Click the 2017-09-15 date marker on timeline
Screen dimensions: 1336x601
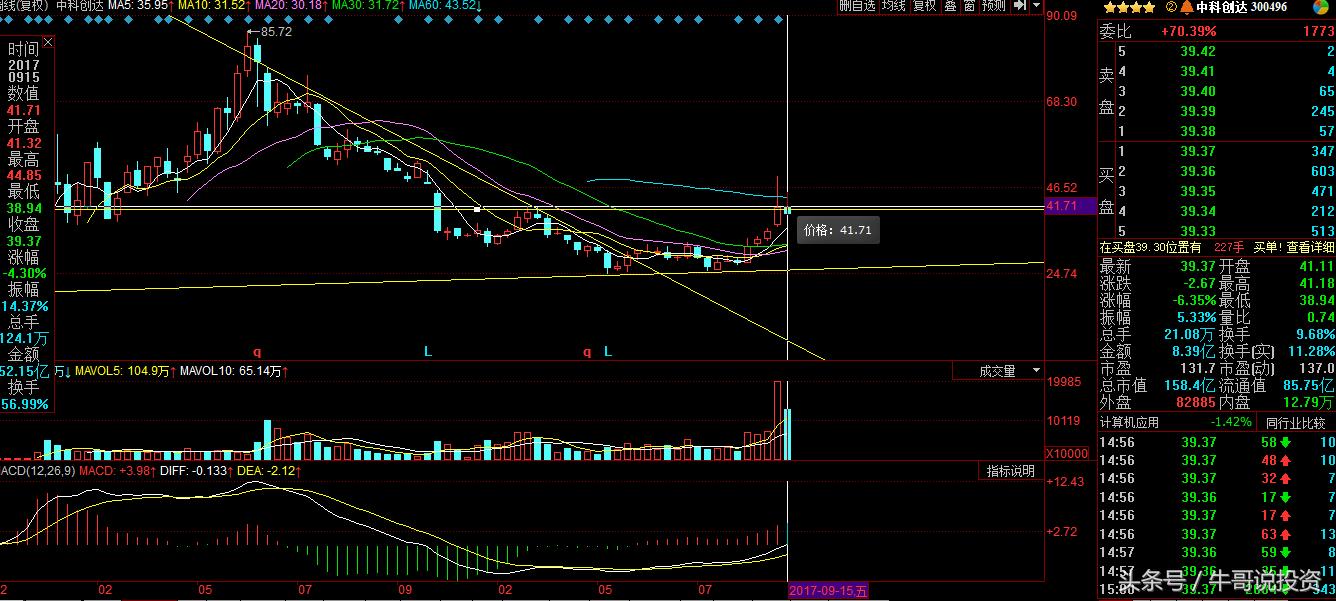(828, 591)
